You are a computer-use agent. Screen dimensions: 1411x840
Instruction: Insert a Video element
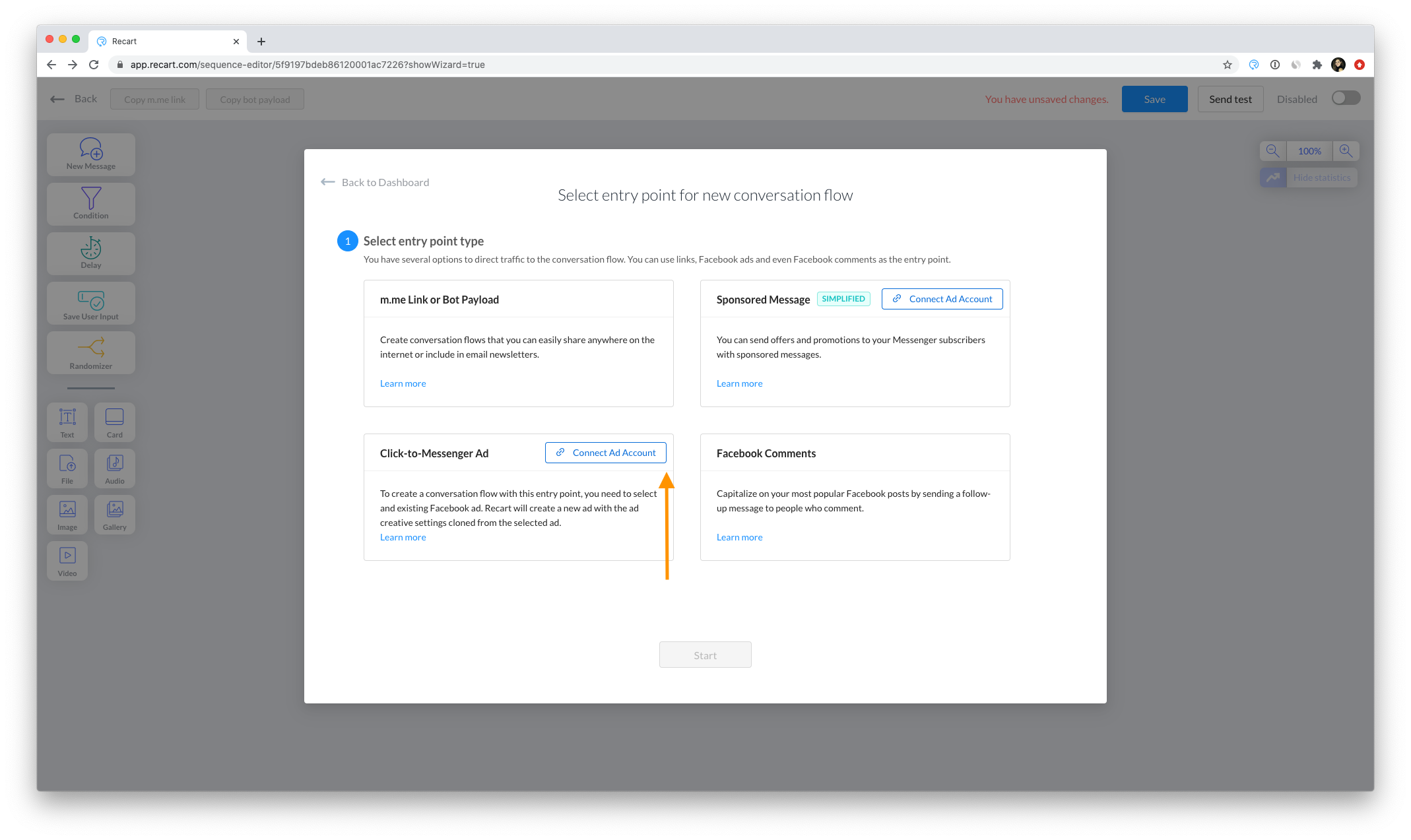pos(67,560)
